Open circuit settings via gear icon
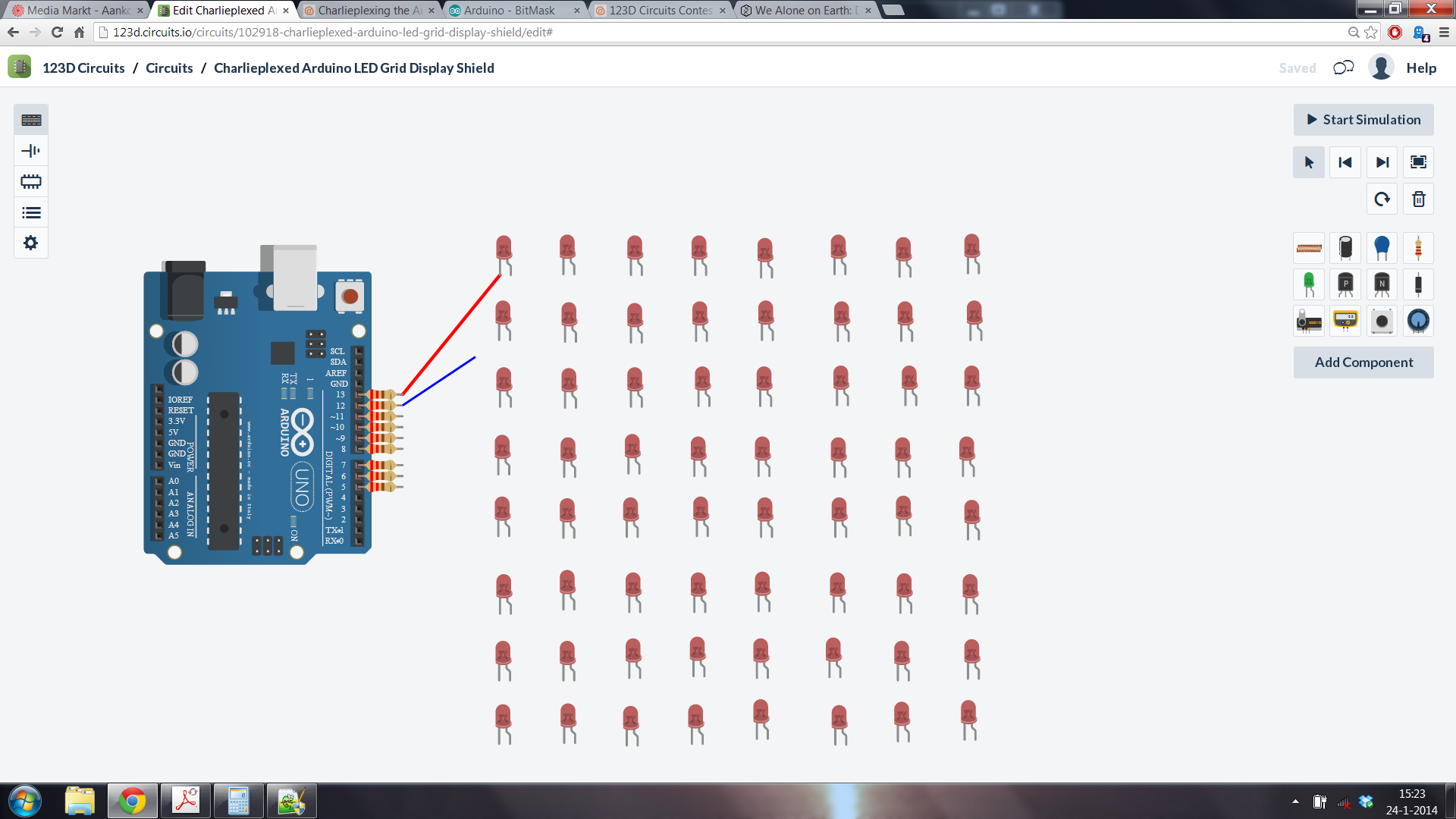Viewport: 1456px width, 819px height. pos(30,243)
